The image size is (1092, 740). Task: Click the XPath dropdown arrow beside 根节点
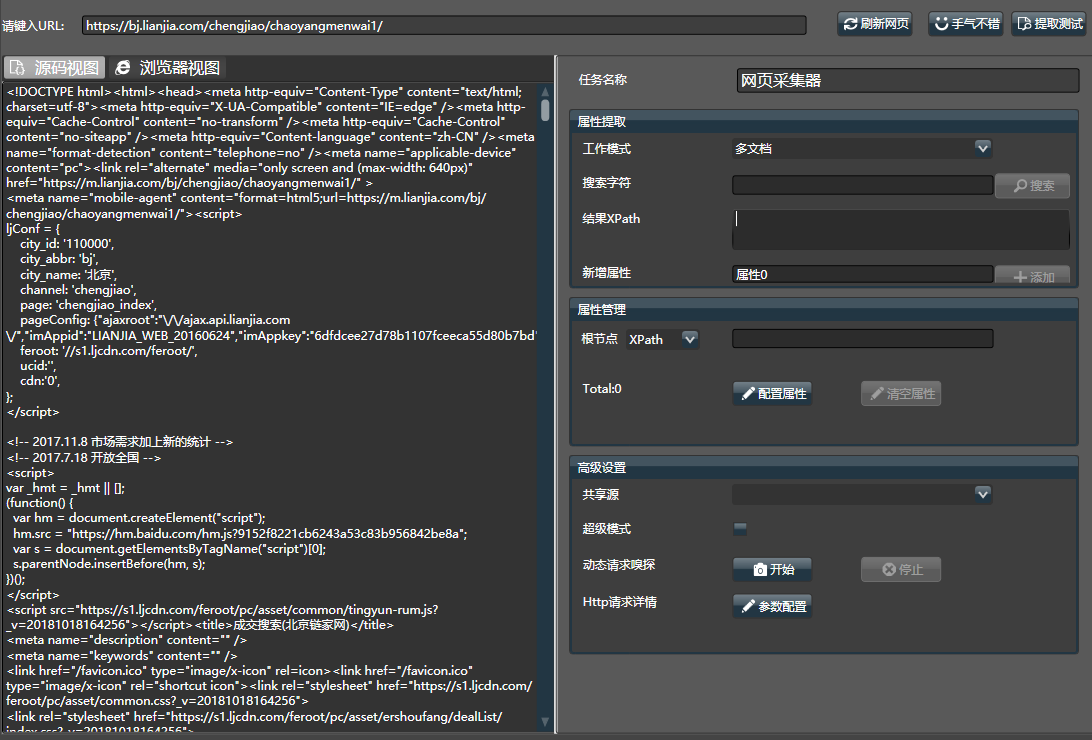click(x=689, y=340)
